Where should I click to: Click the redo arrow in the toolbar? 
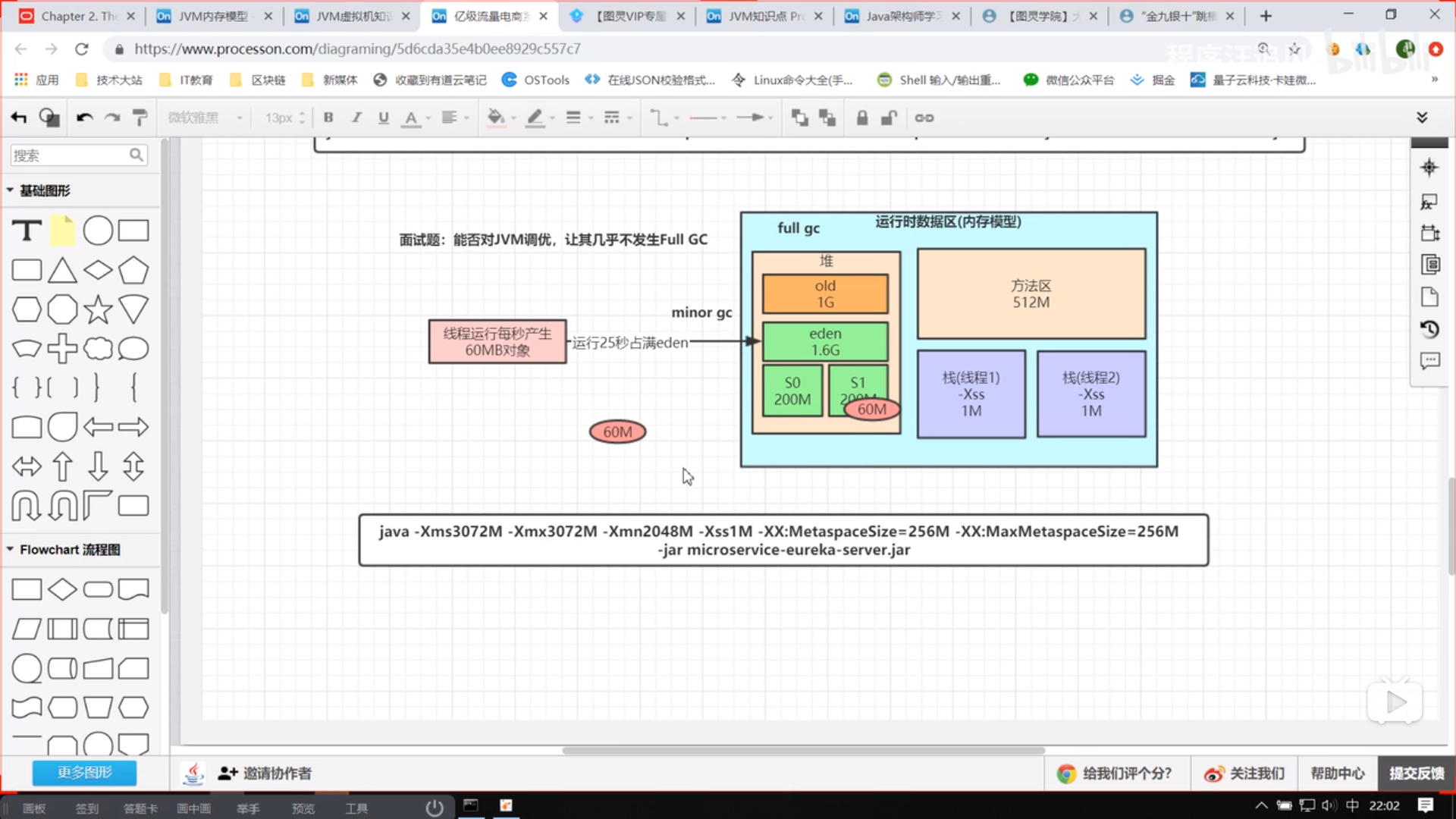pos(112,118)
